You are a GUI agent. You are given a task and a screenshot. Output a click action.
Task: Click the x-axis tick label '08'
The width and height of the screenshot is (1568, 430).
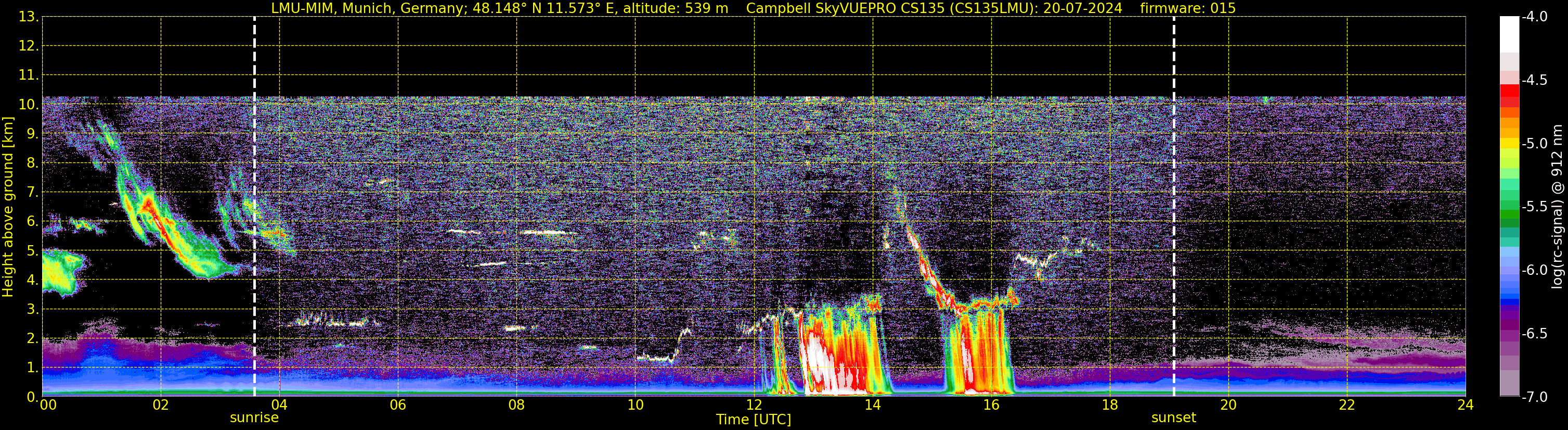[517, 405]
